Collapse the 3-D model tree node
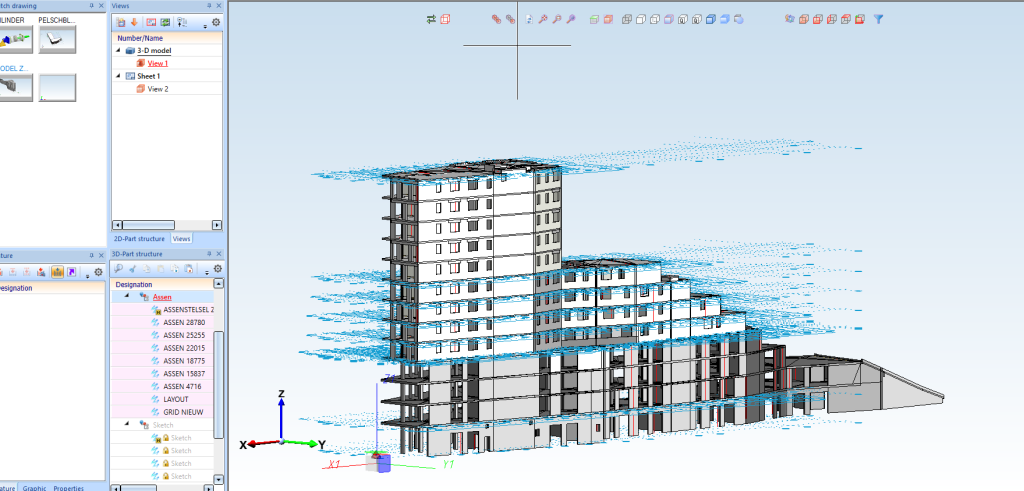The height and width of the screenshot is (491, 1024). (x=118, y=49)
